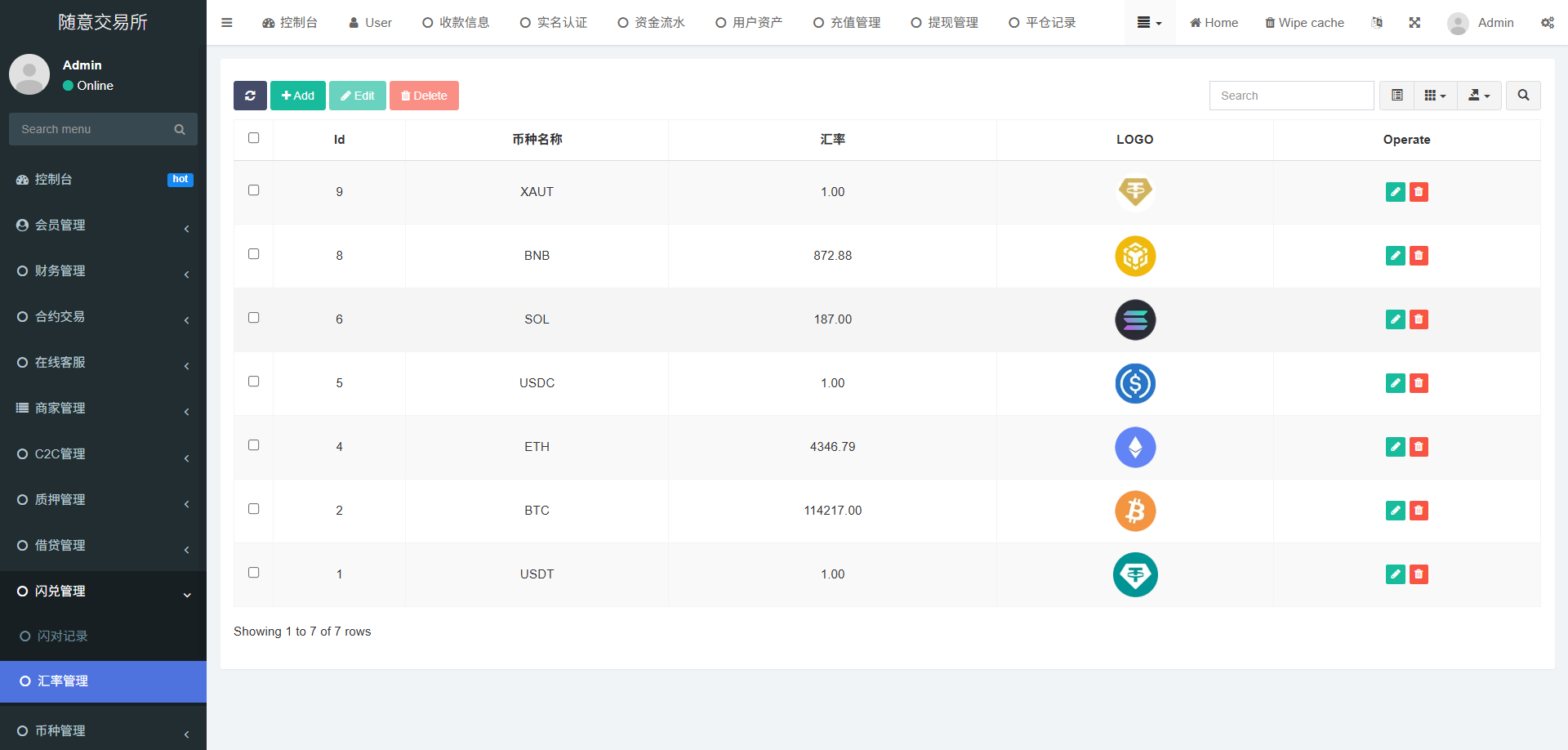Toggle table card view icon
Screen dimensions: 1568x750
[1396, 96]
